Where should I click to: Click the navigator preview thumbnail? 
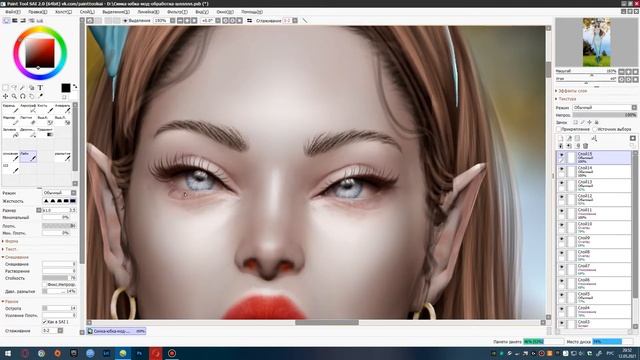point(596,42)
